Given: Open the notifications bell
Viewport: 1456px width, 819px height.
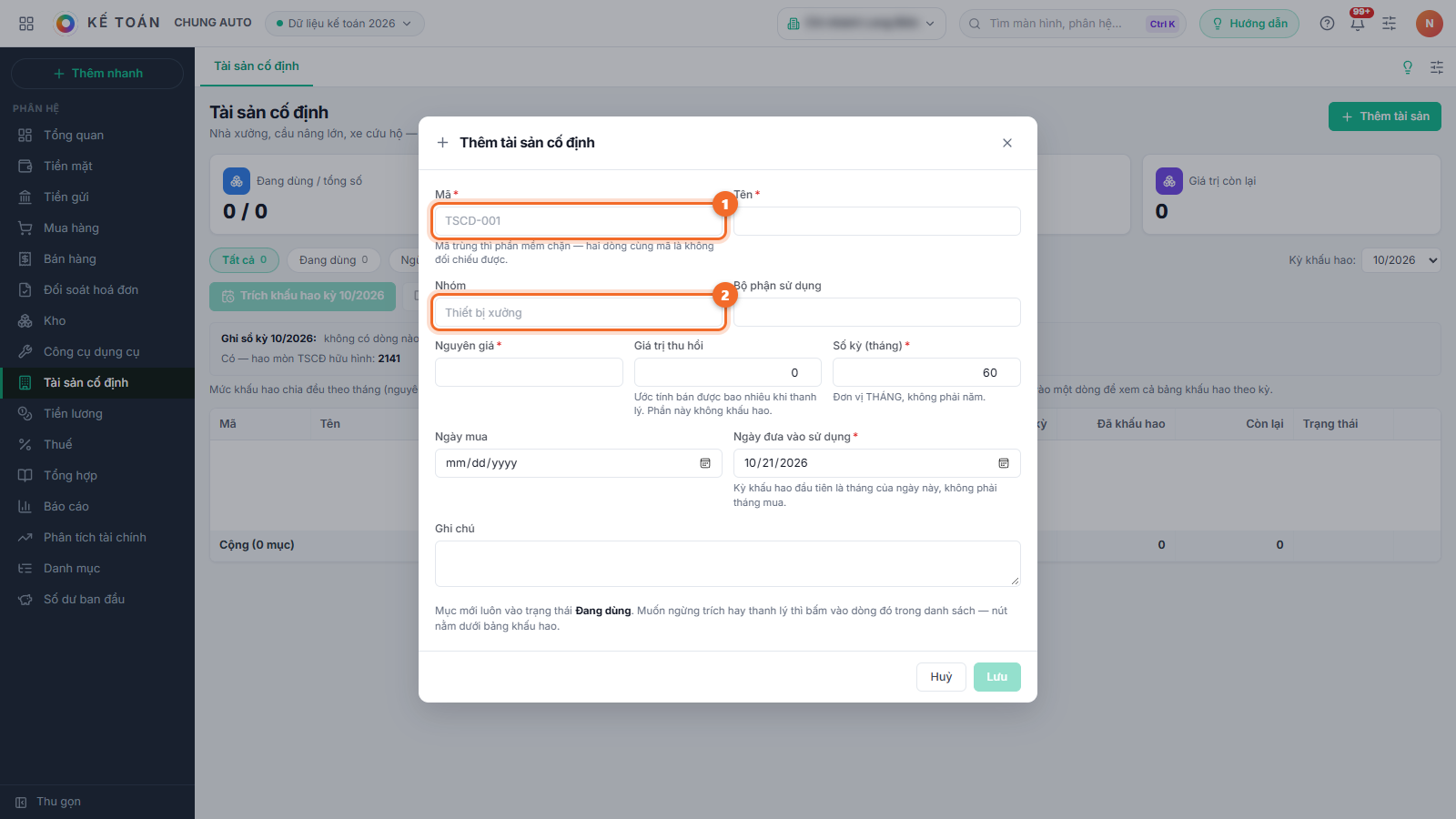Looking at the screenshot, I should [1358, 24].
